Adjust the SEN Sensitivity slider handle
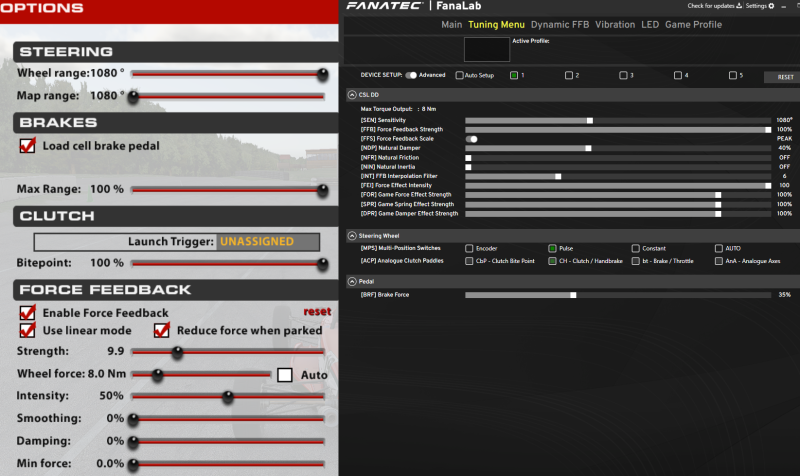Image resolution: width=800 pixels, height=476 pixels. [590, 120]
